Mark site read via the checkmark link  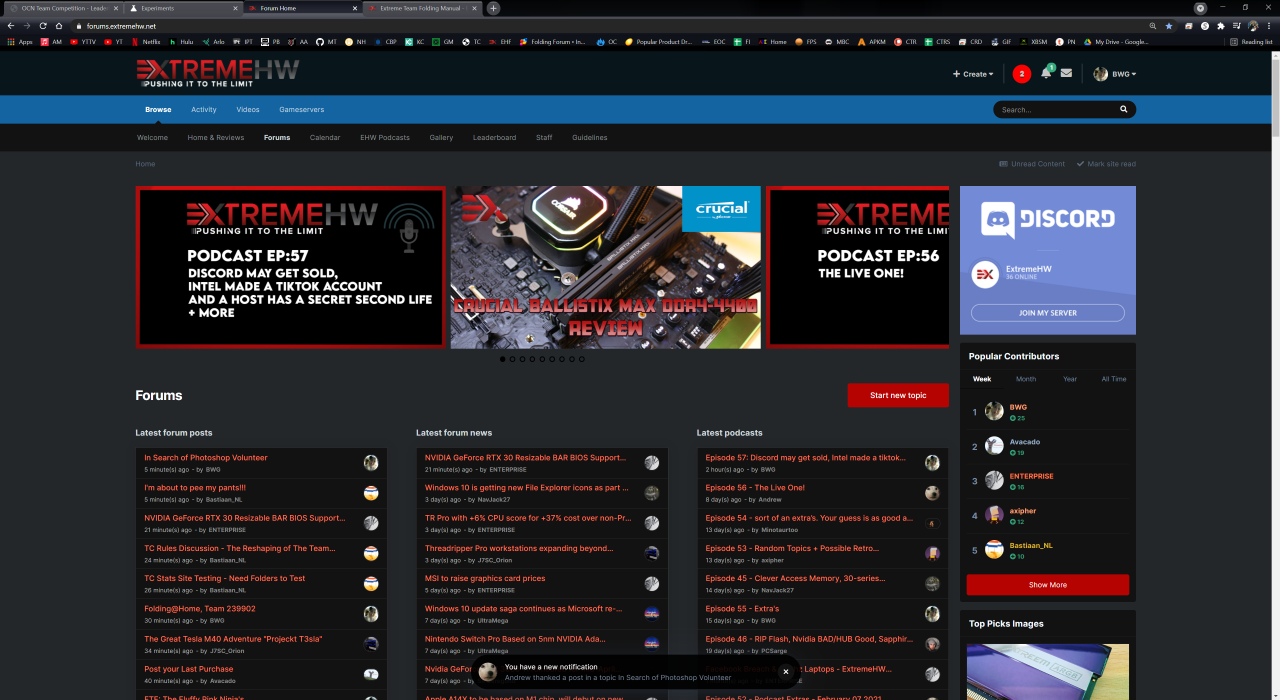[x=1106, y=164]
